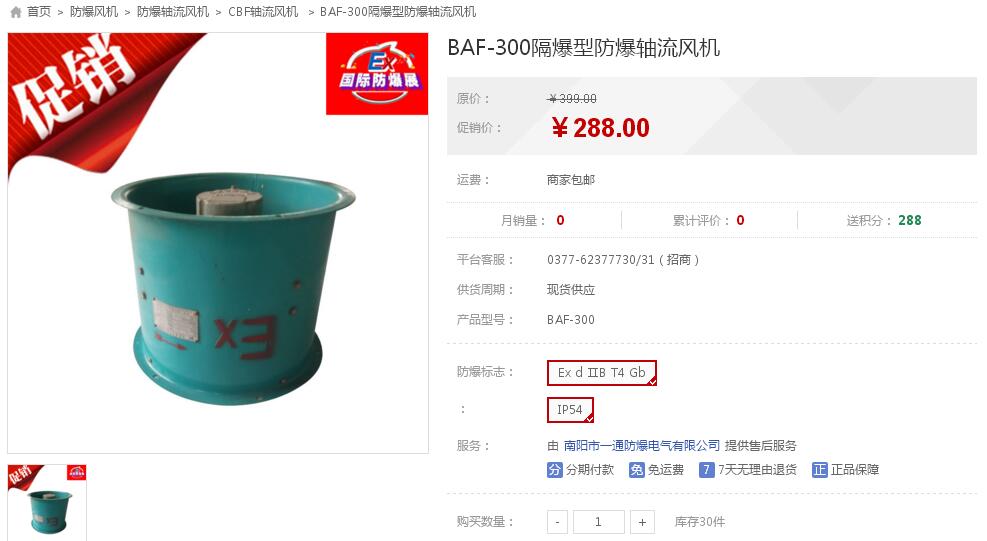Click the 累计评价 review count

pyautogui.click(x=708, y=220)
